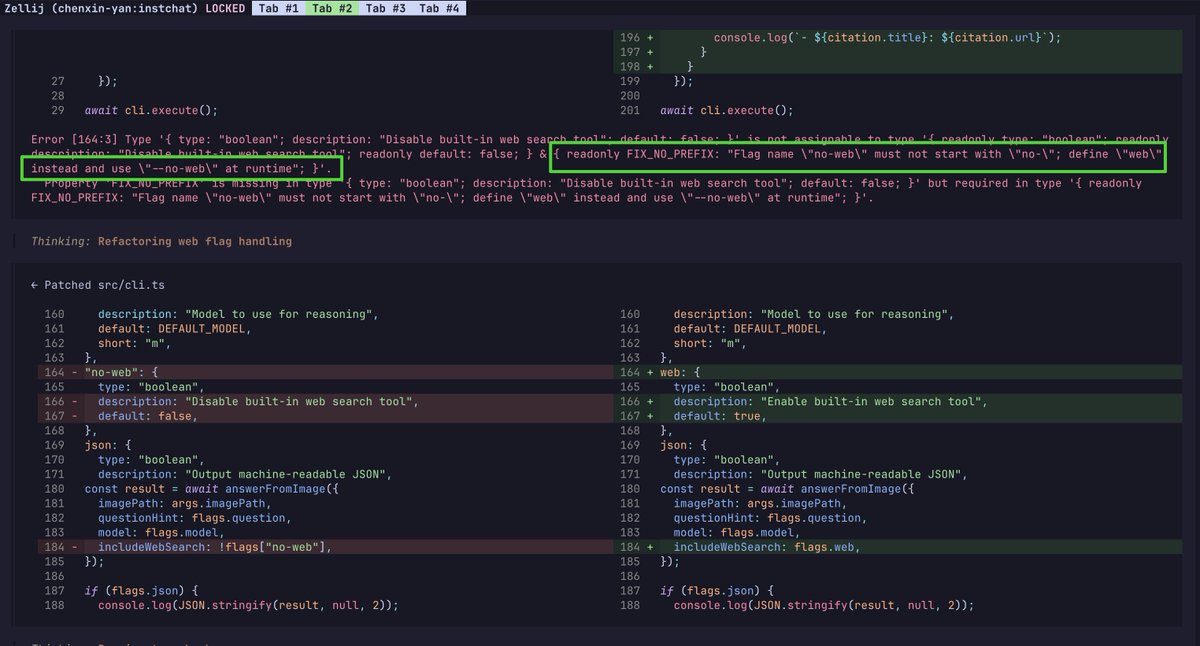This screenshot has height=646, width=1200.
Task: Click the LOCKED mode indicator
Action: (225, 8)
